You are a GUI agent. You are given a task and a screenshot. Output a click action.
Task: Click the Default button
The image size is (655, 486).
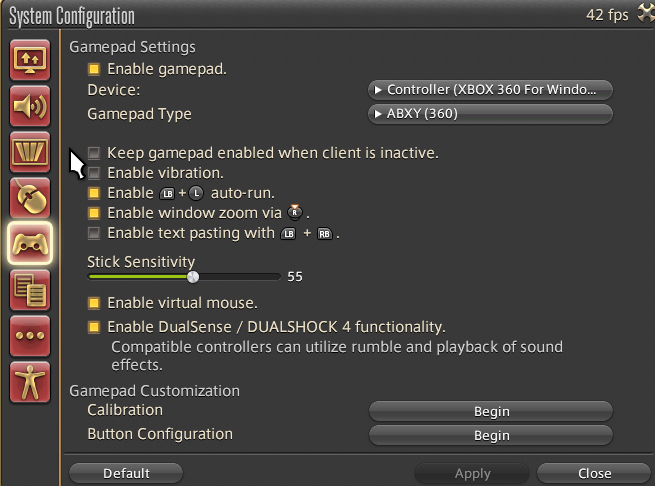click(x=126, y=473)
